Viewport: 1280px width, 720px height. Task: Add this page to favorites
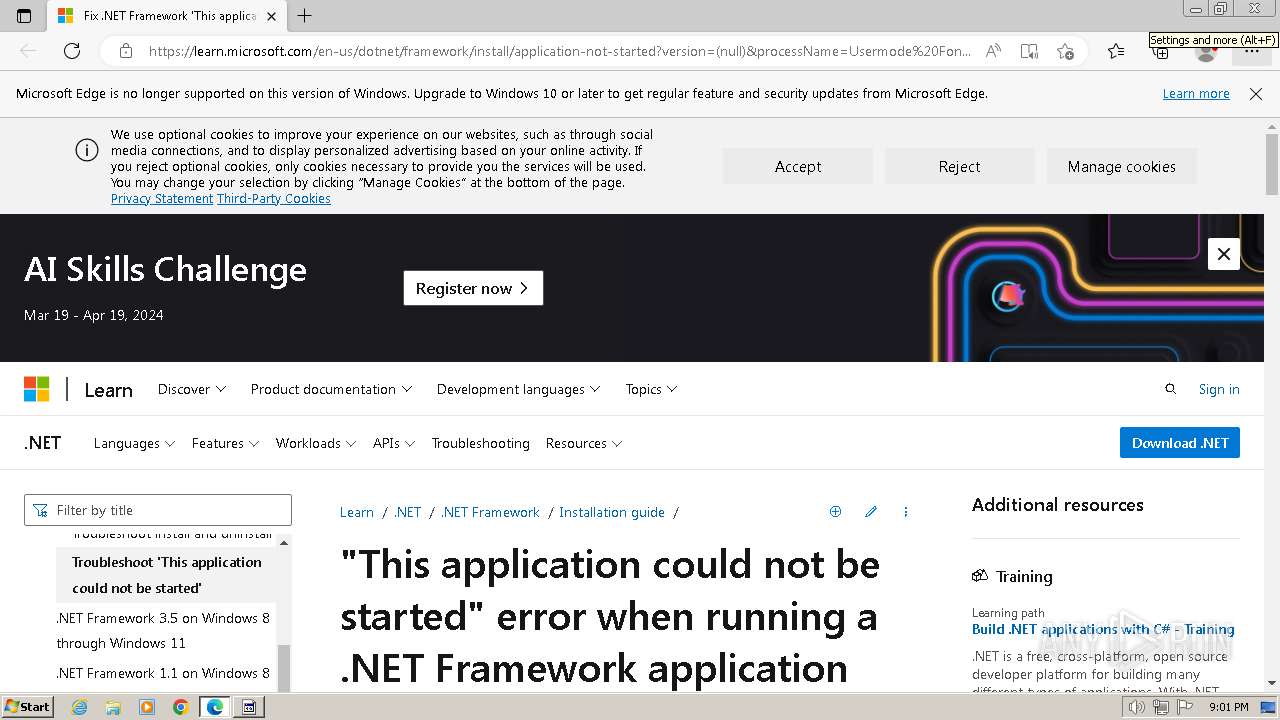1065,51
